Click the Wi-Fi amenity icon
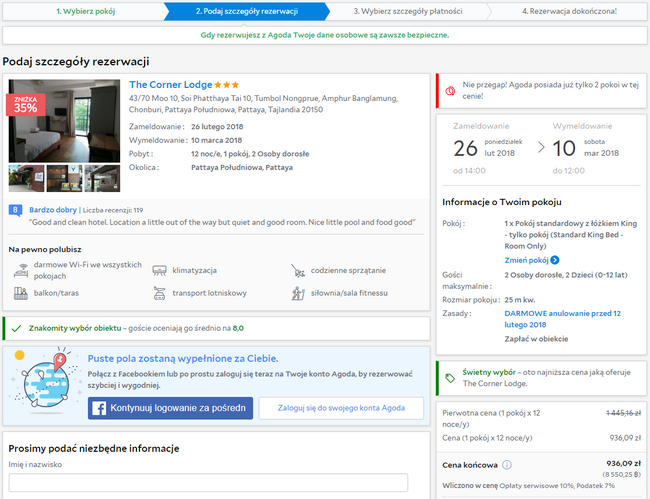Viewport: 650px width, 499px height. (21, 270)
